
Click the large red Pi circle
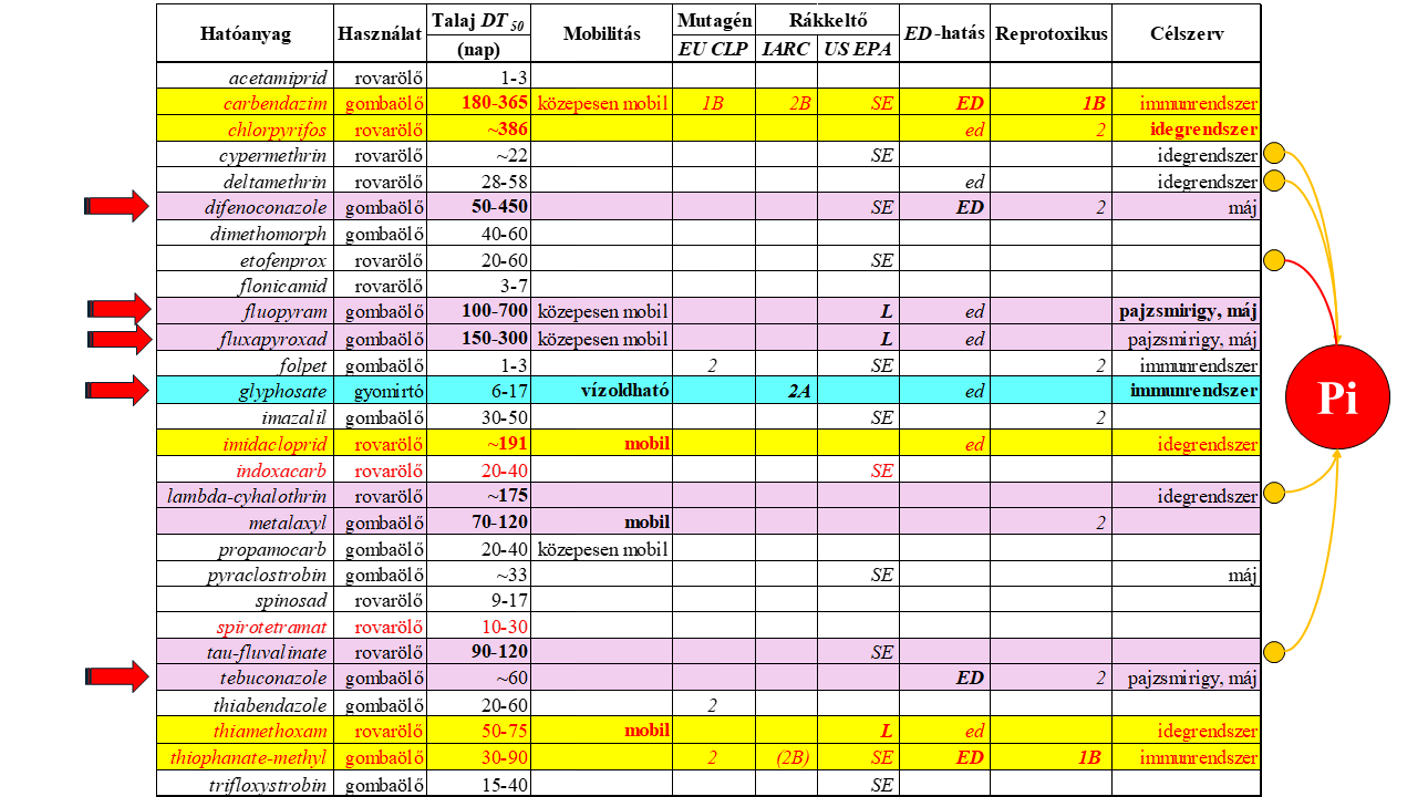[x=1337, y=401]
